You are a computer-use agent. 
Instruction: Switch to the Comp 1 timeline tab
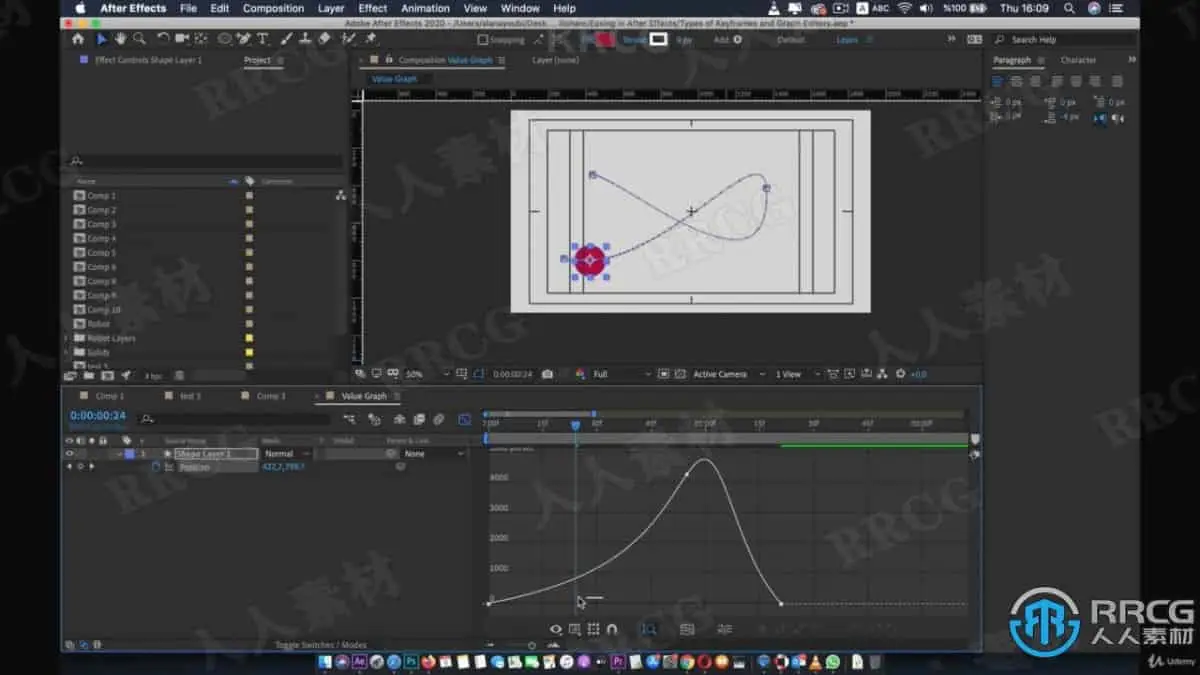coord(110,396)
